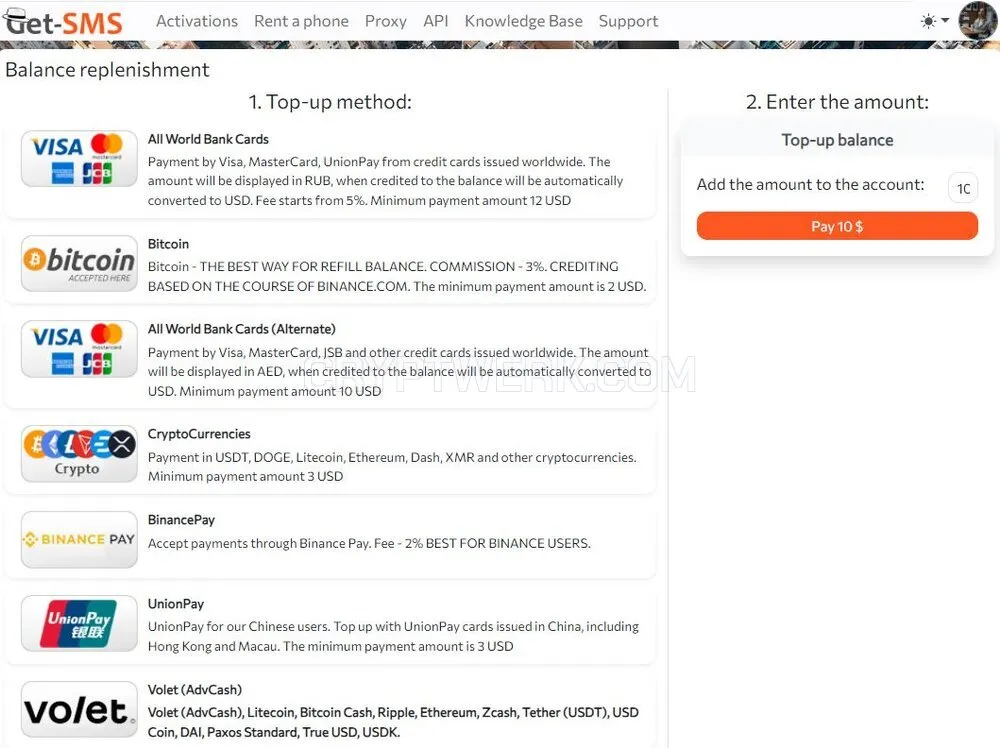The image size is (1000, 748).
Task: Click the RUB conversion card description
Action: pyautogui.click(x=385, y=181)
